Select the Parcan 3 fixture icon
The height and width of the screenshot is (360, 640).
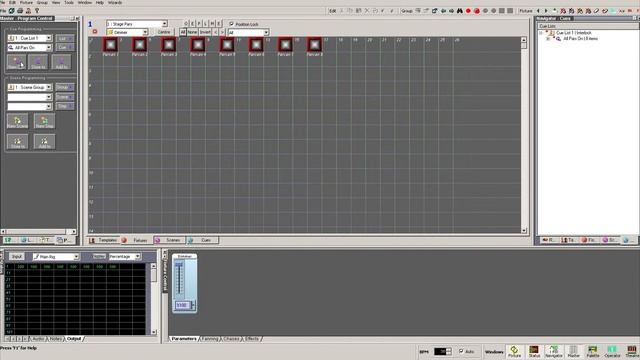[x=169, y=44]
